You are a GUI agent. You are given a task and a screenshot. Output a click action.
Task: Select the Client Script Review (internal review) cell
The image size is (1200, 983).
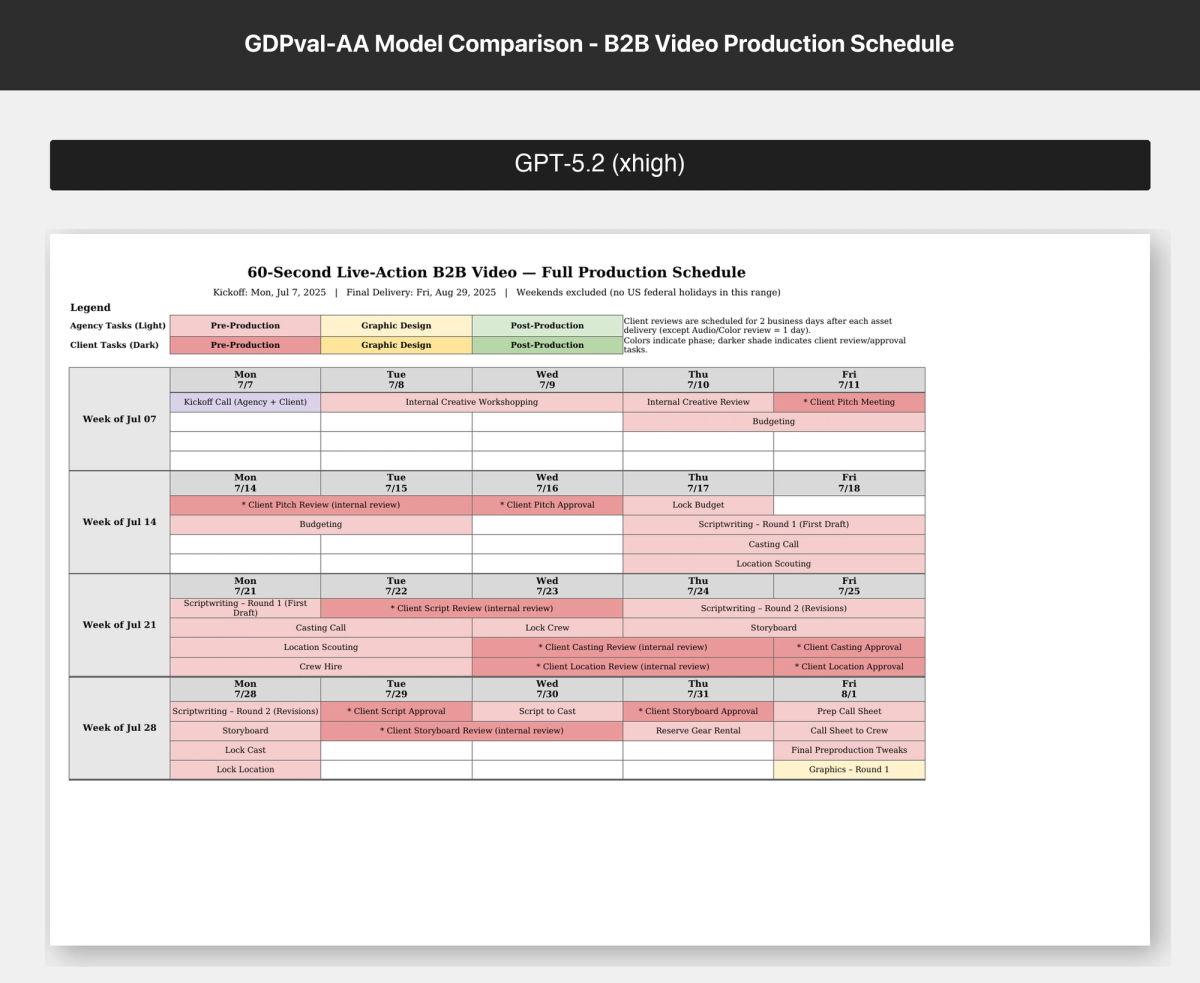[471, 608]
